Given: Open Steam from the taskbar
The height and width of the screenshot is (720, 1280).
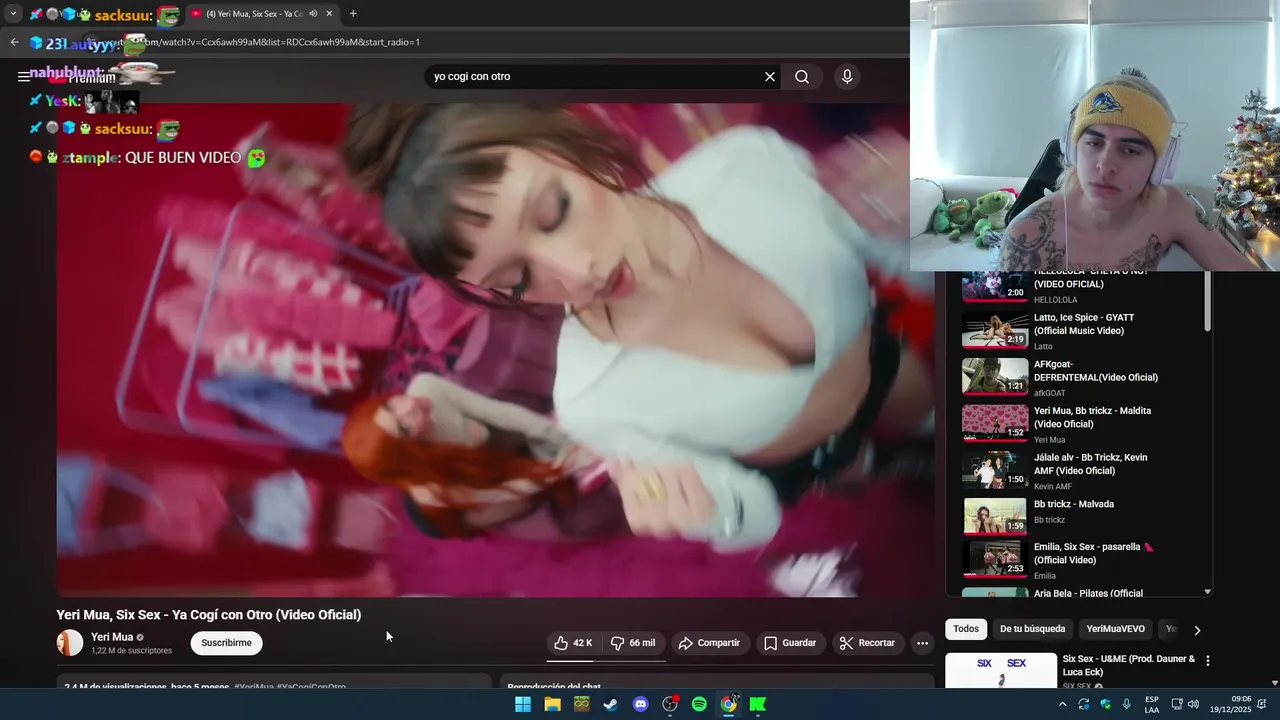Looking at the screenshot, I should pos(610,704).
